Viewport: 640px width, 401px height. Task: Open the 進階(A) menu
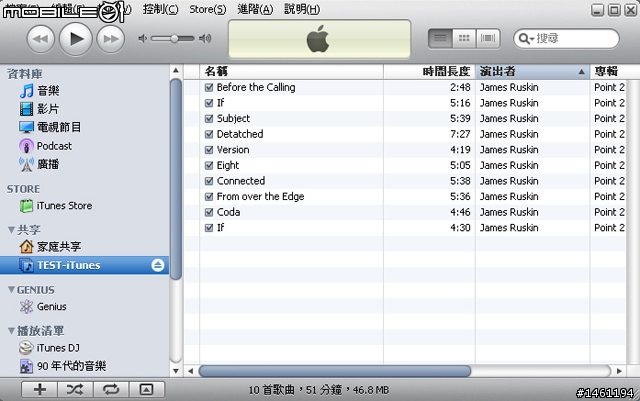click(x=255, y=9)
